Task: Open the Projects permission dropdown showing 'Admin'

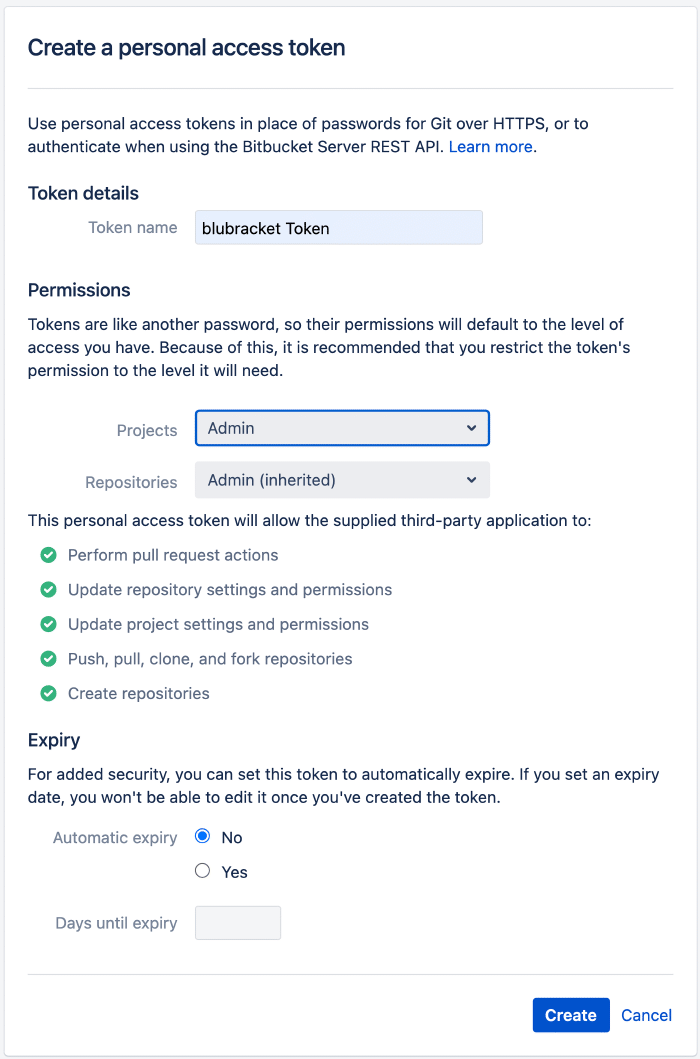Action: click(342, 427)
